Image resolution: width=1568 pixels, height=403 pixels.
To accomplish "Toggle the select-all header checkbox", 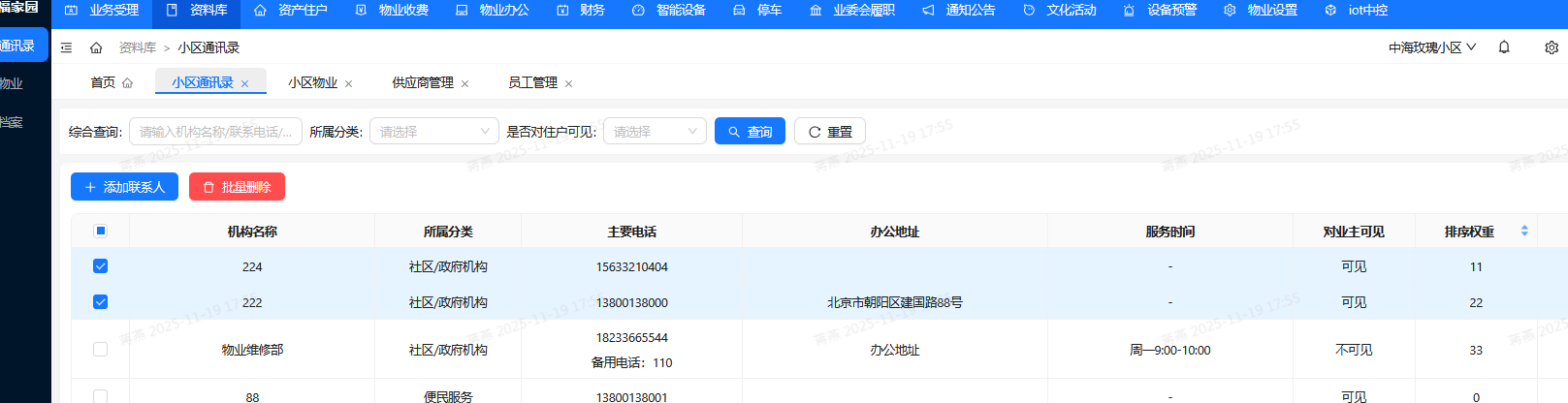I will (x=100, y=231).
